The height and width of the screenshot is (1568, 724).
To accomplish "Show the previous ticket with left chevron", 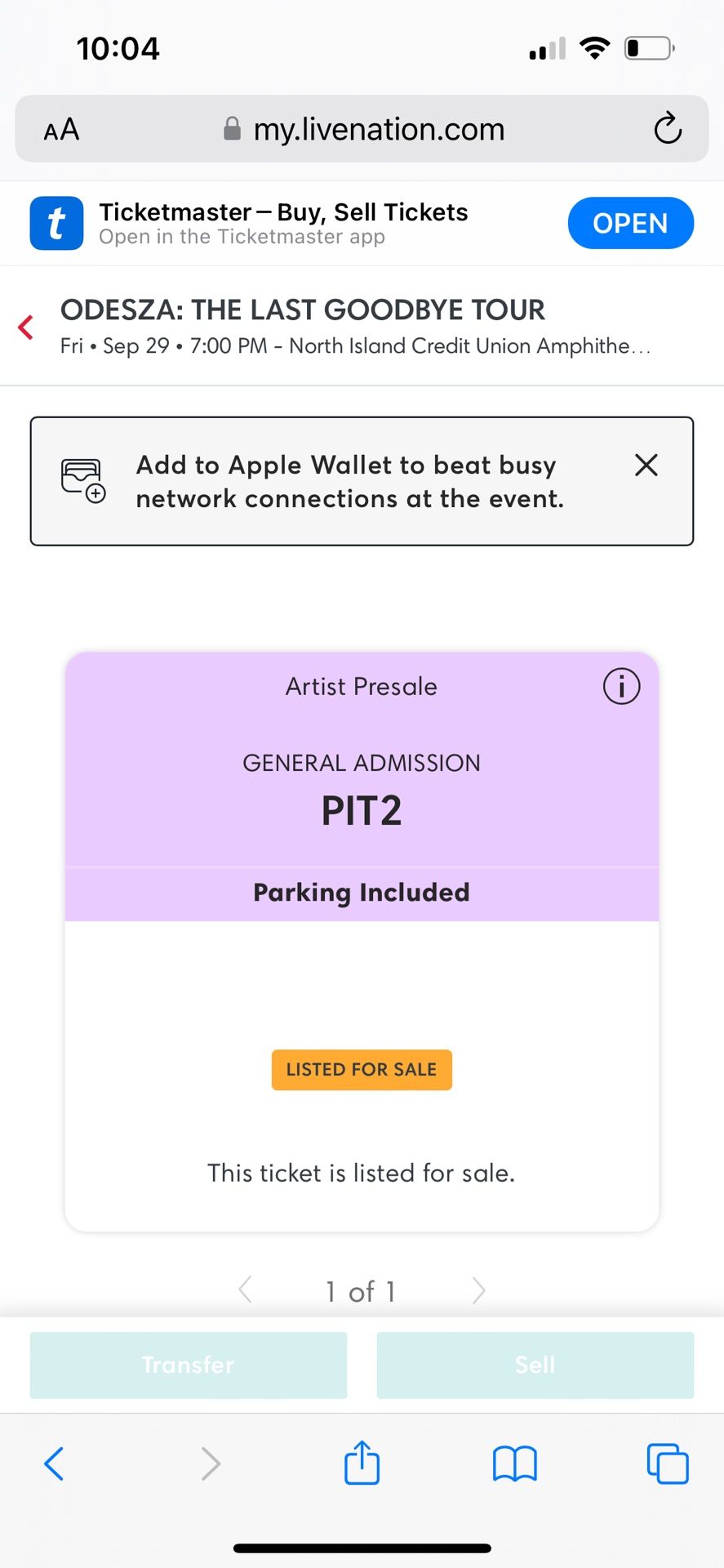I will pyautogui.click(x=245, y=1290).
